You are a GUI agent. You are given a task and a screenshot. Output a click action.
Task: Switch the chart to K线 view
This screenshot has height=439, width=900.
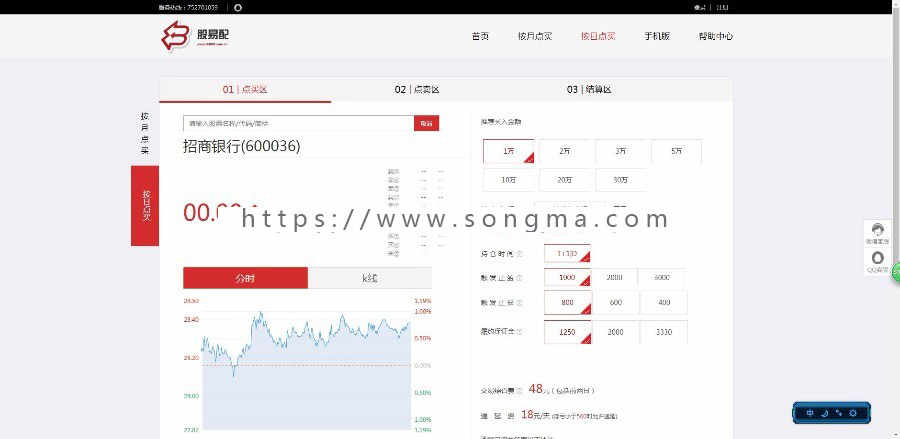click(370, 278)
